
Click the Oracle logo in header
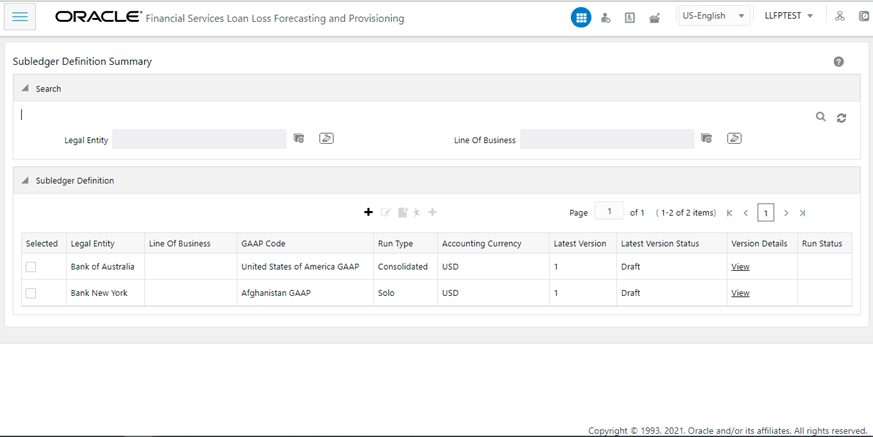pos(99,17)
